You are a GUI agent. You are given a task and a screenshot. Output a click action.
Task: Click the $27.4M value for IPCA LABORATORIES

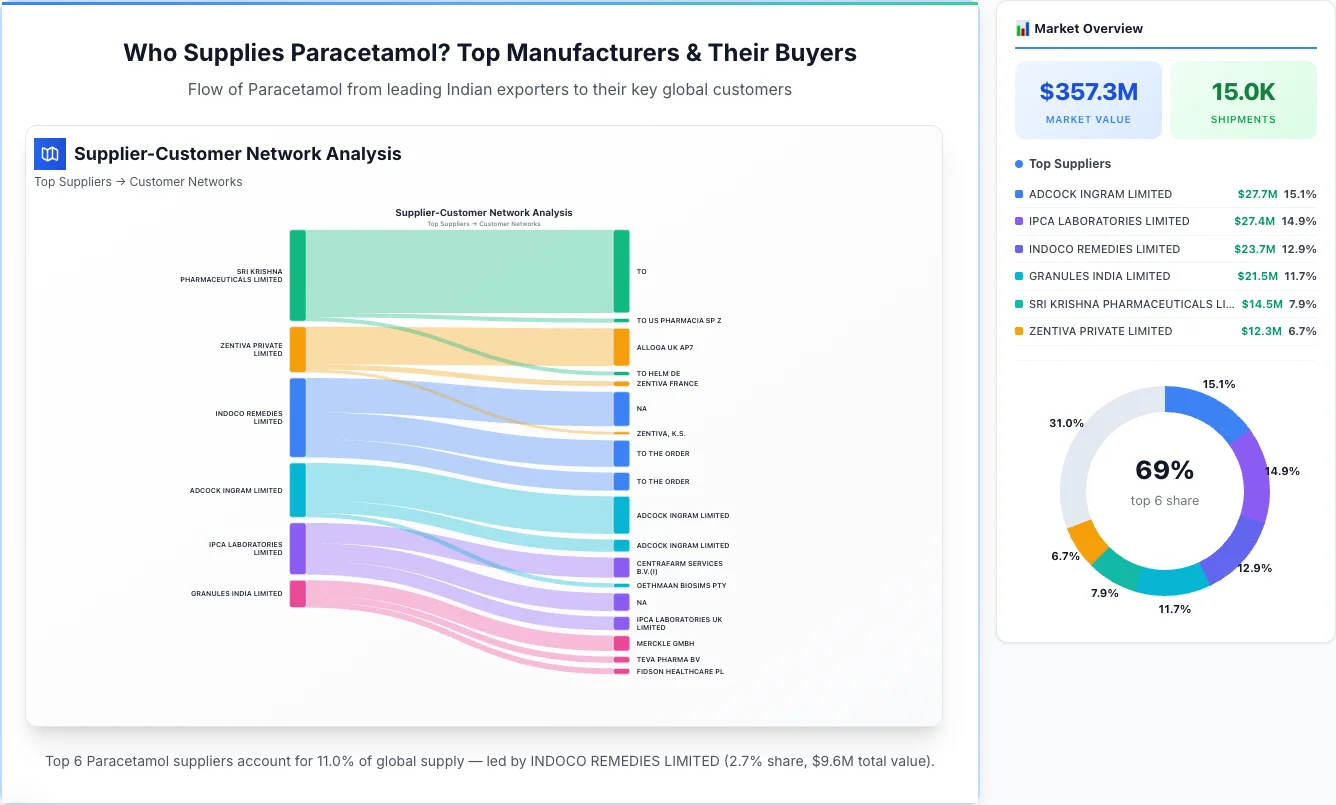tap(1254, 221)
